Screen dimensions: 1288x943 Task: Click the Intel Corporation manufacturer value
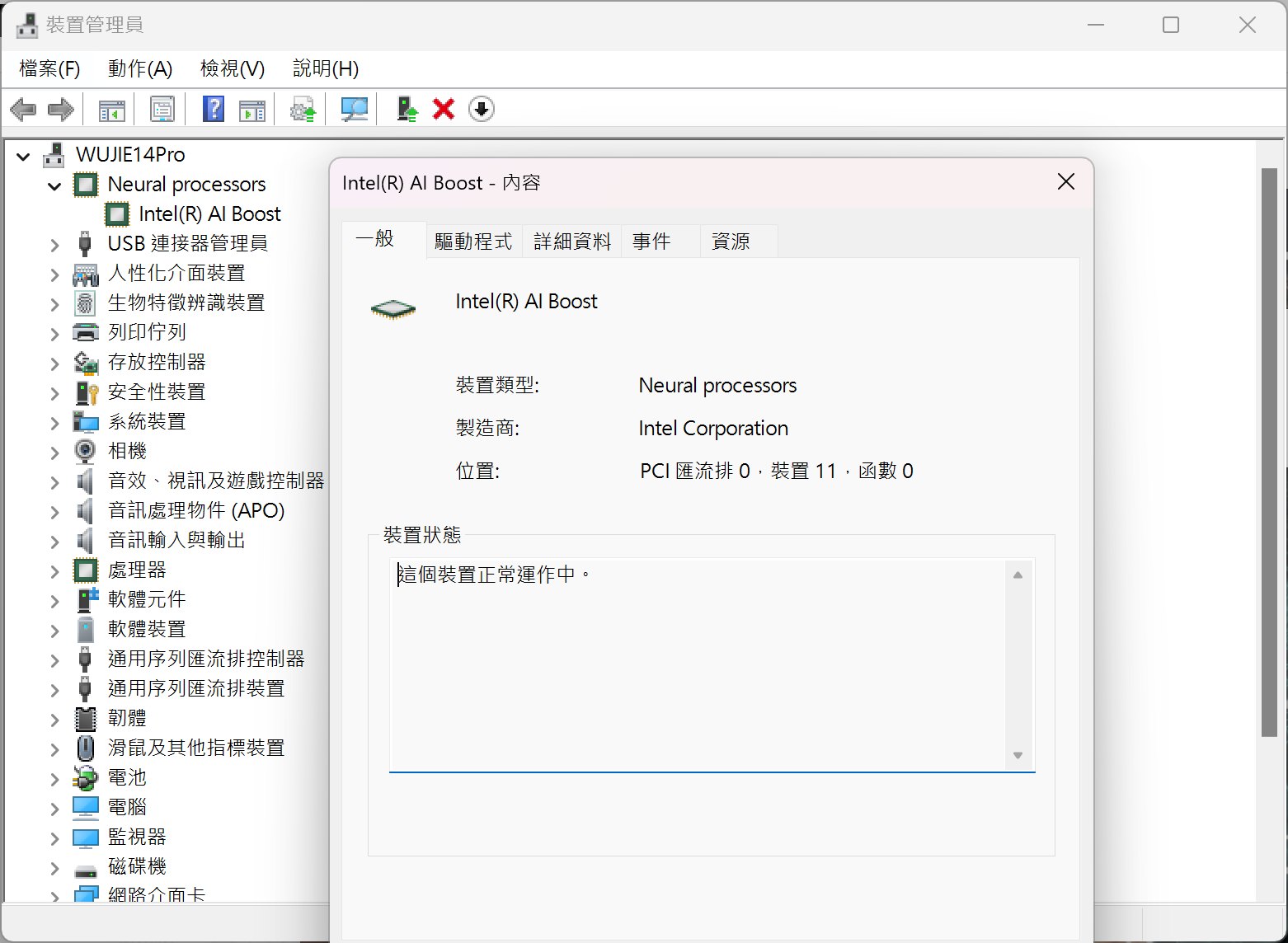[x=713, y=429]
